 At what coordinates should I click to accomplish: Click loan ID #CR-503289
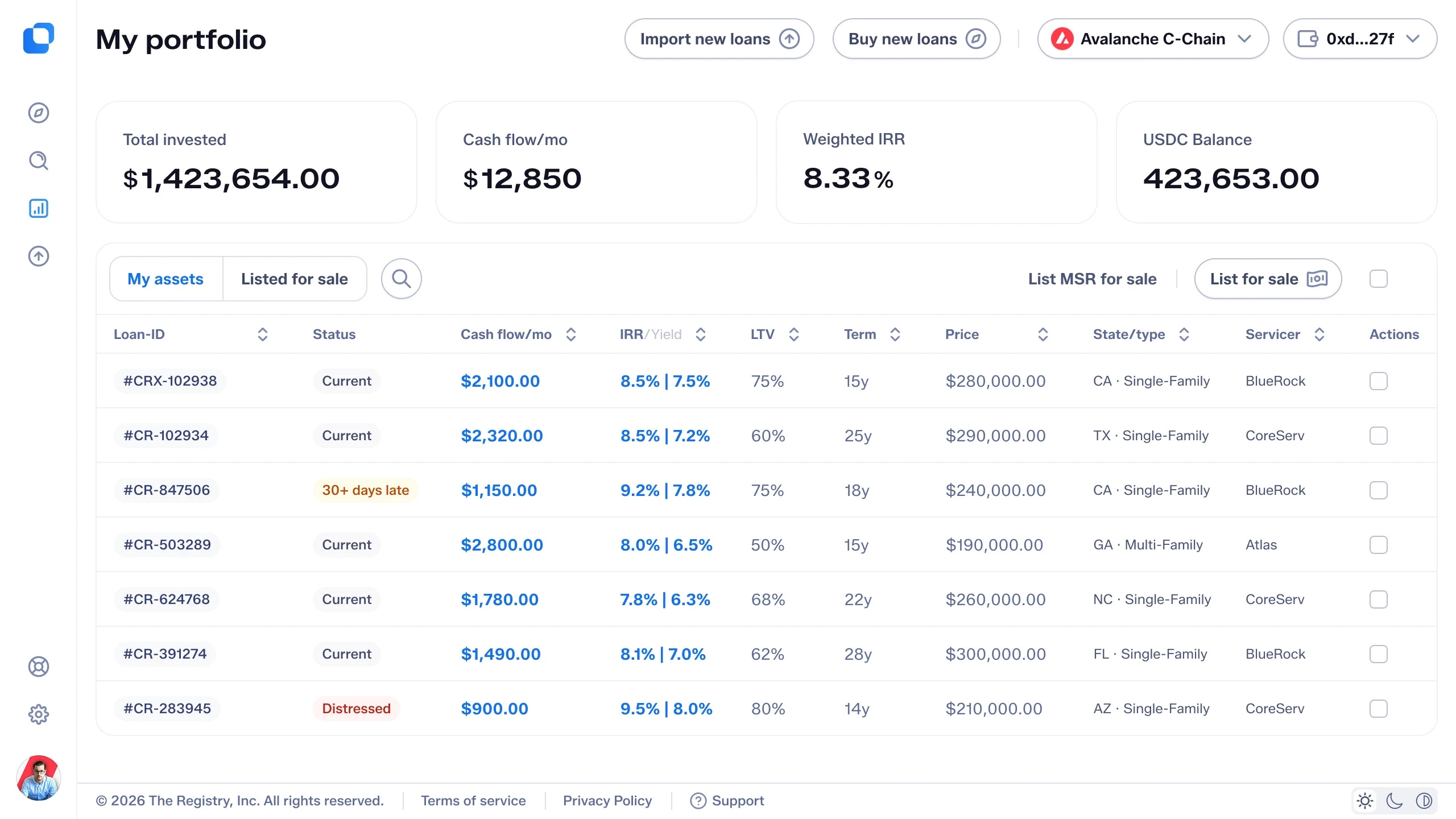pyautogui.click(x=167, y=545)
